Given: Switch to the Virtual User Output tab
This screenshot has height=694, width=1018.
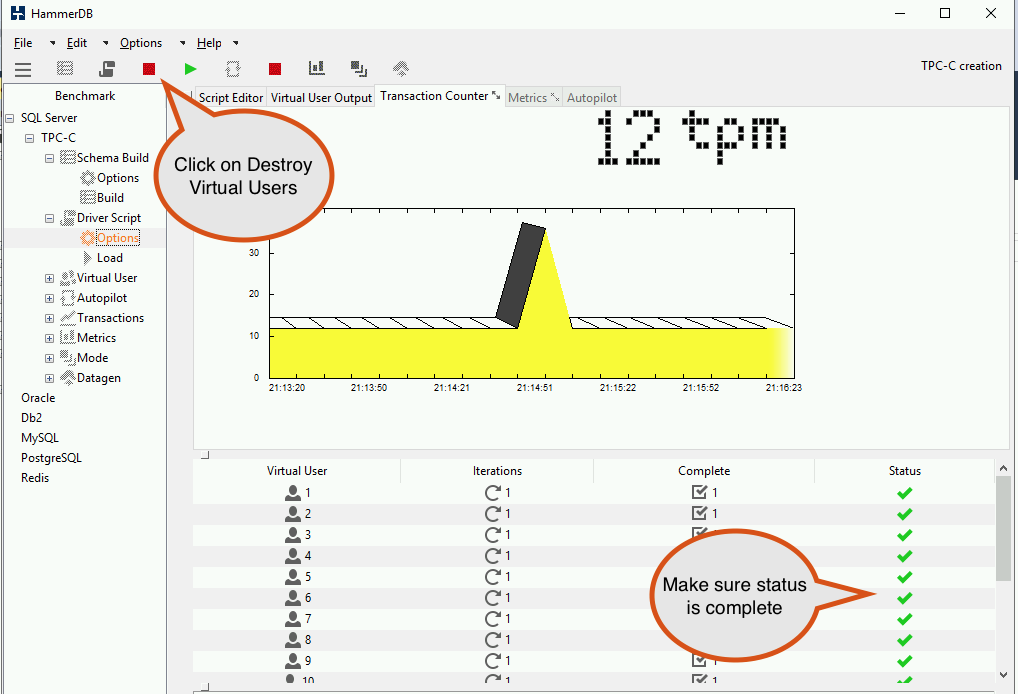Looking at the screenshot, I should (x=321, y=97).
